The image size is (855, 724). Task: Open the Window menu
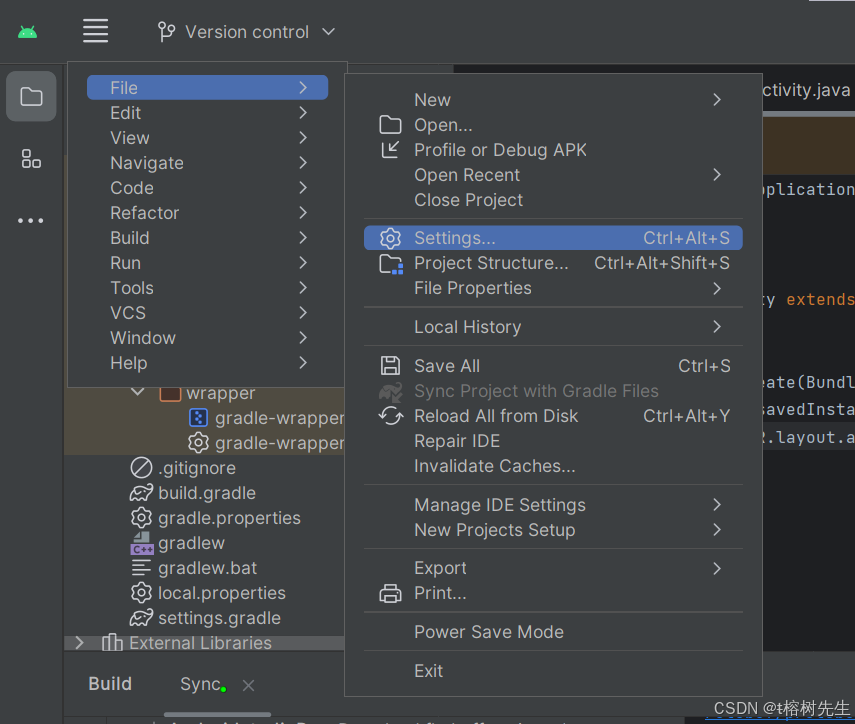click(x=207, y=339)
